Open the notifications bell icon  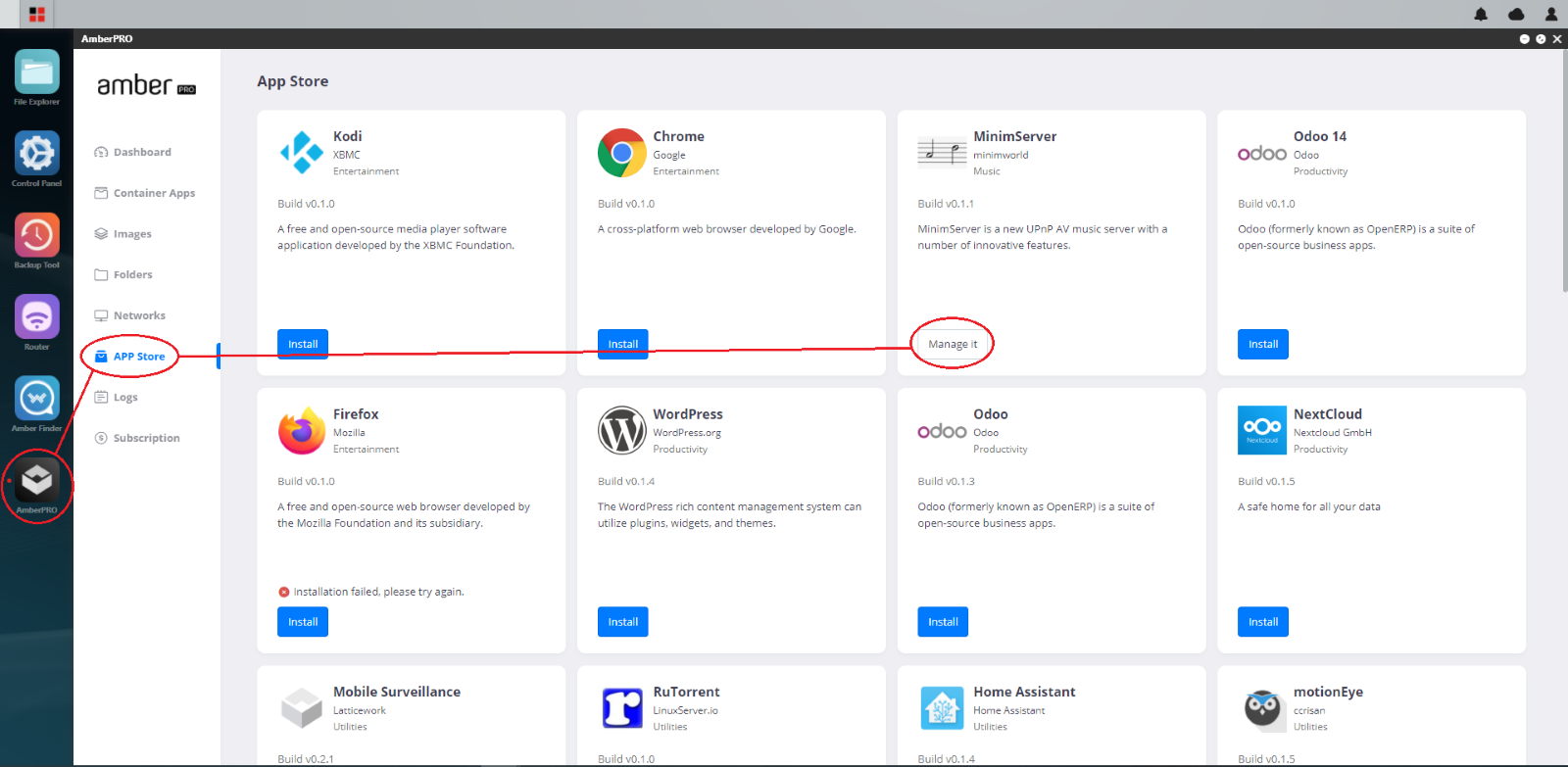[x=1481, y=14]
